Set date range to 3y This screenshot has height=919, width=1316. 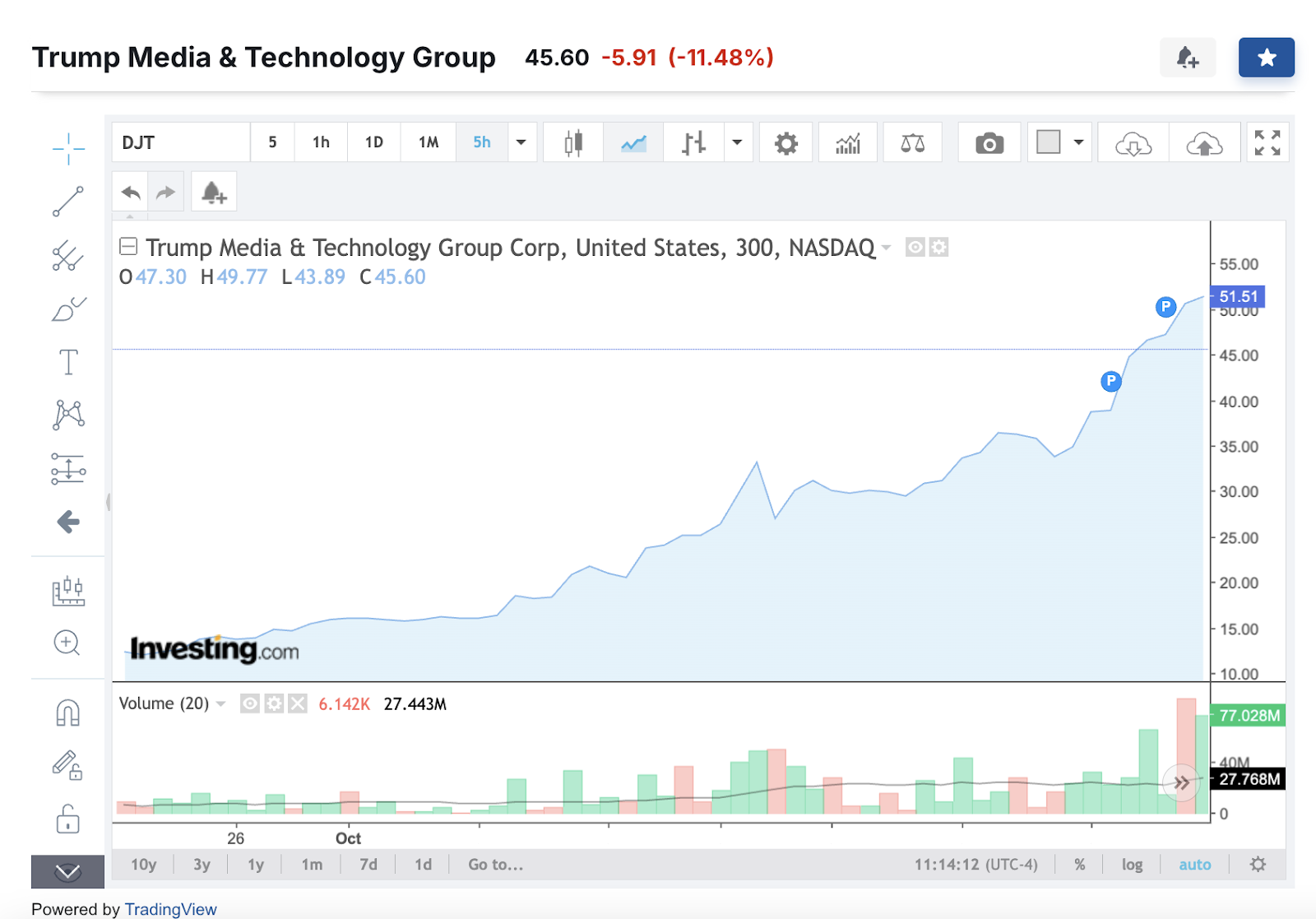(202, 865)
